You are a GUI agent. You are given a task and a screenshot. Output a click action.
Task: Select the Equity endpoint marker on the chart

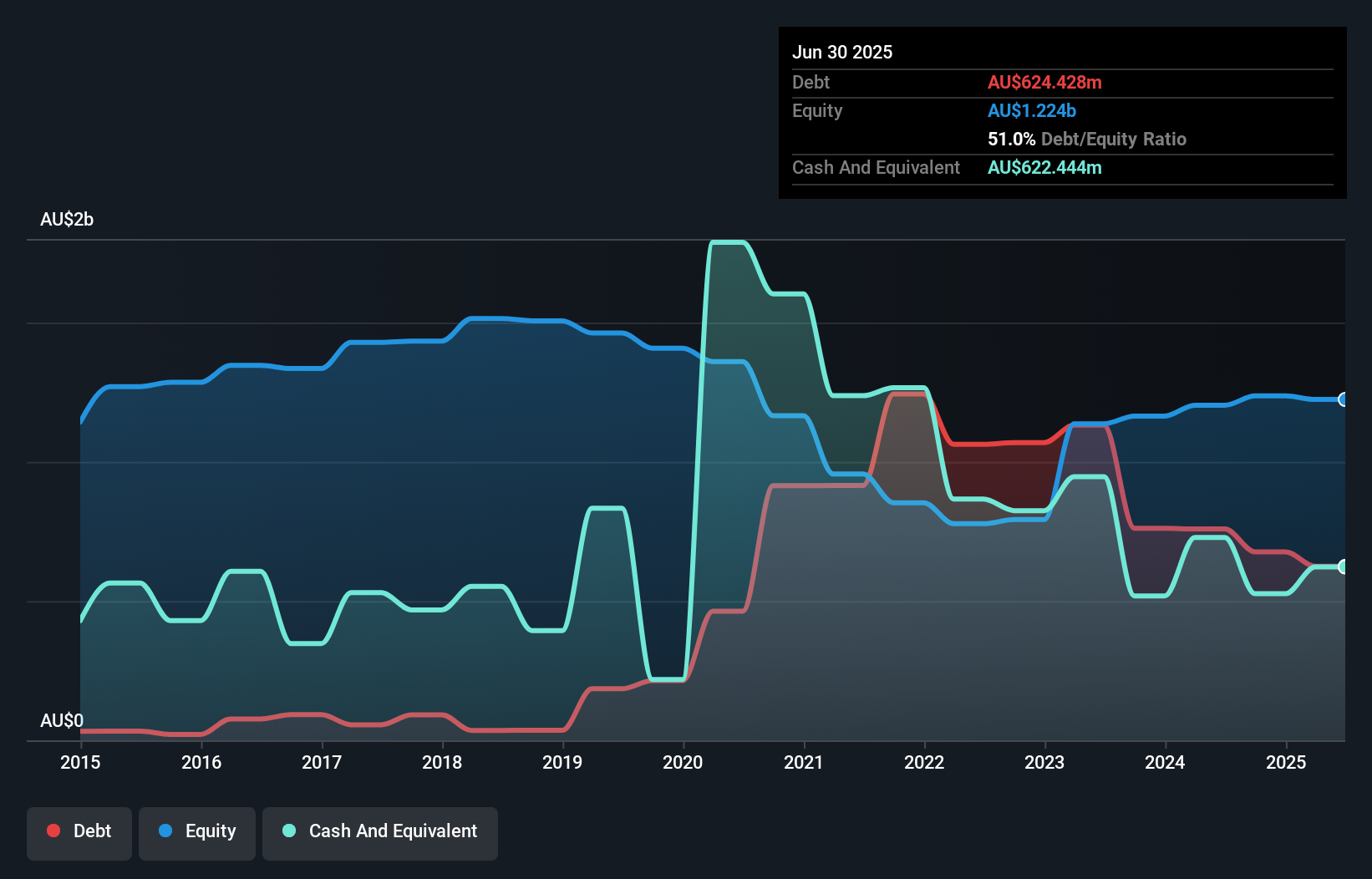click(x=1343, y=400)
